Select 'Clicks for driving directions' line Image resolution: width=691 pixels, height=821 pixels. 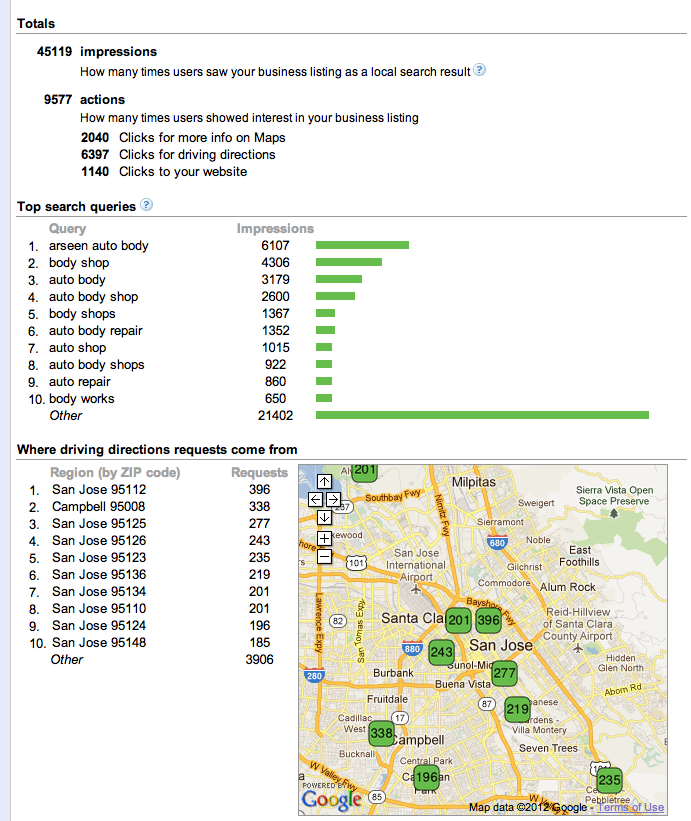coord(178,154)
